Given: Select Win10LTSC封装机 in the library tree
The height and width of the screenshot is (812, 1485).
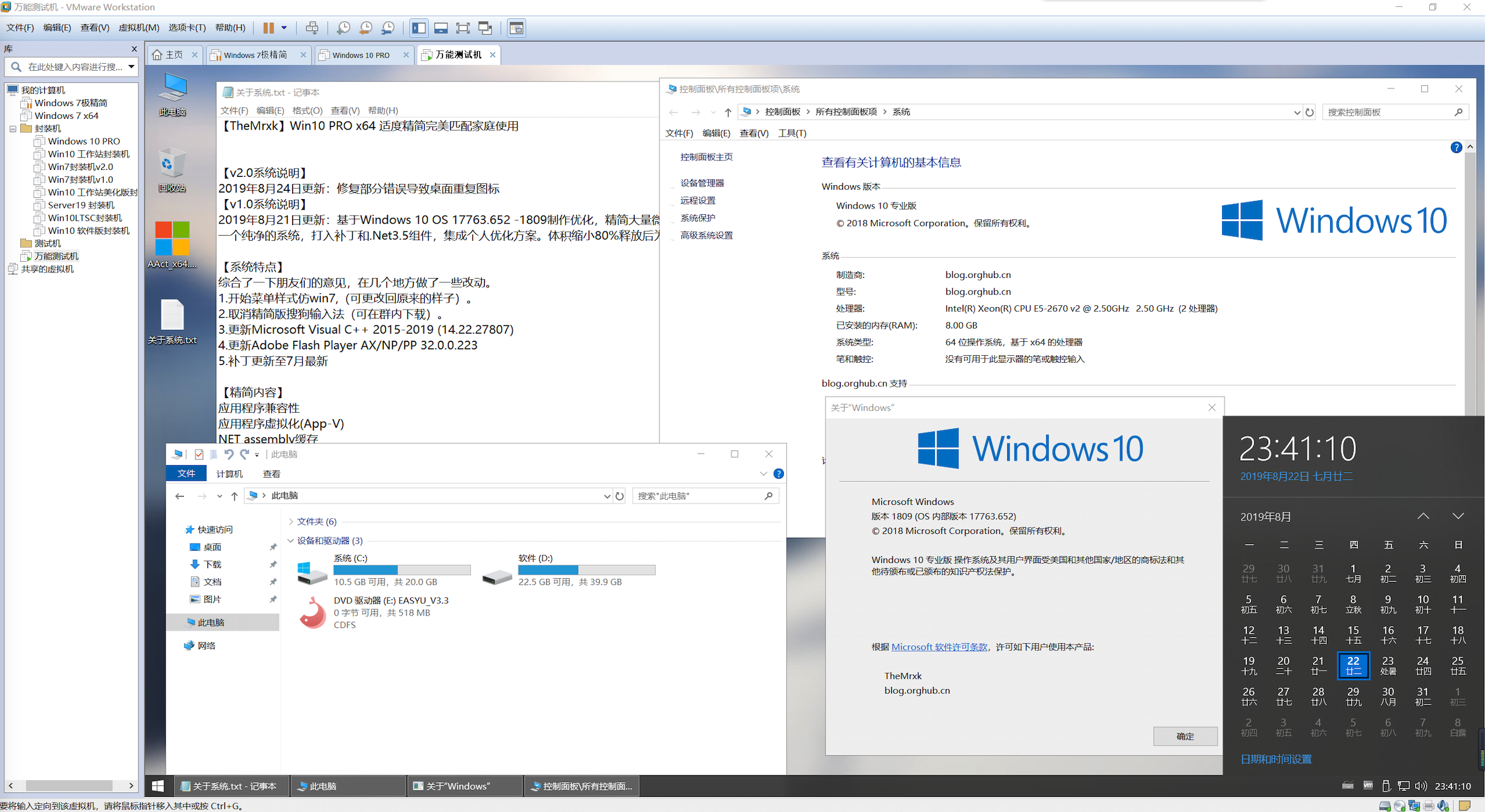Looking at the screenshot, I should pyautogui.click(x=85, y=218).
